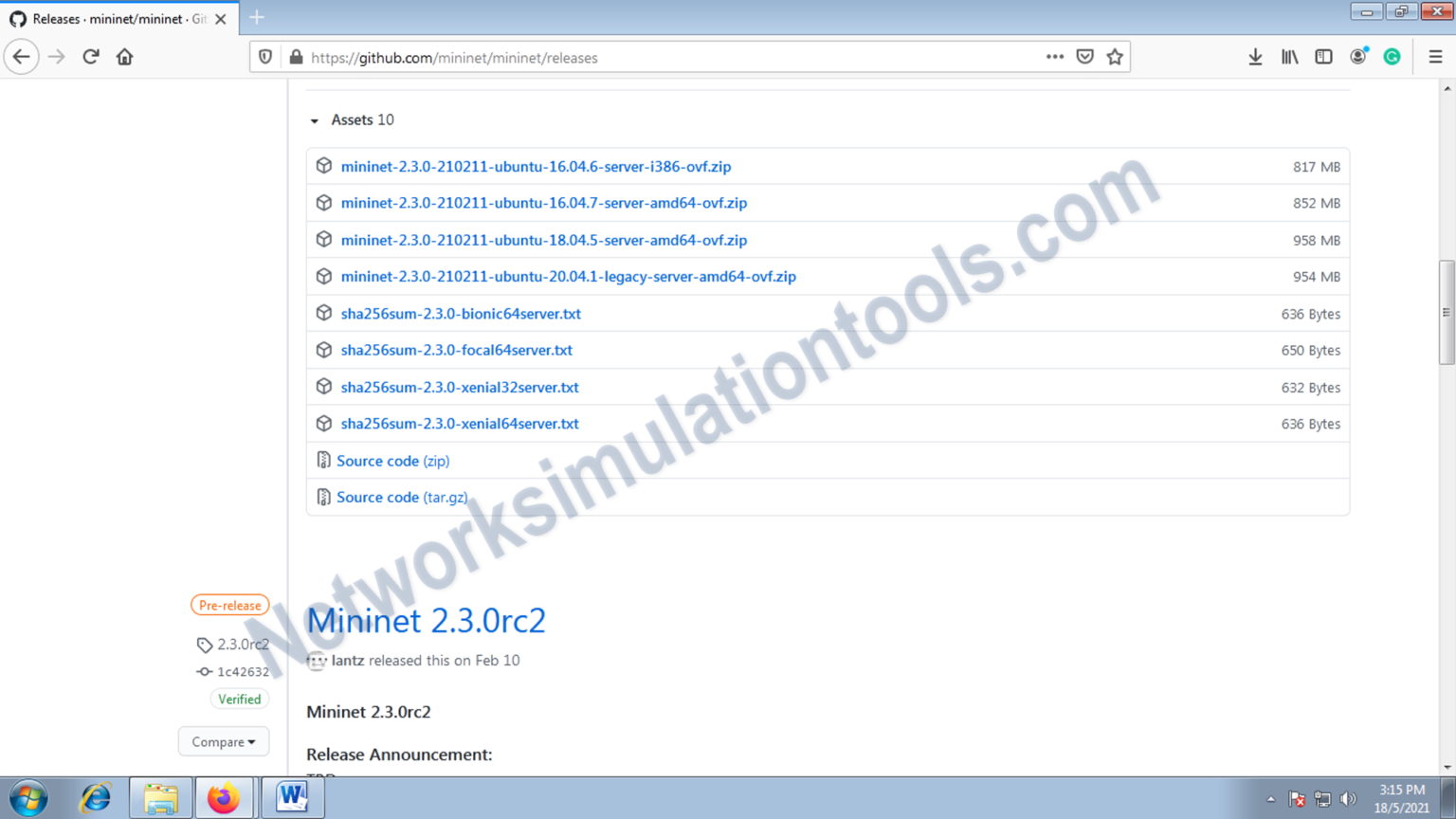Open Microsoft Word from the taskbar
1456x819 pixels.
coord(292,797)
